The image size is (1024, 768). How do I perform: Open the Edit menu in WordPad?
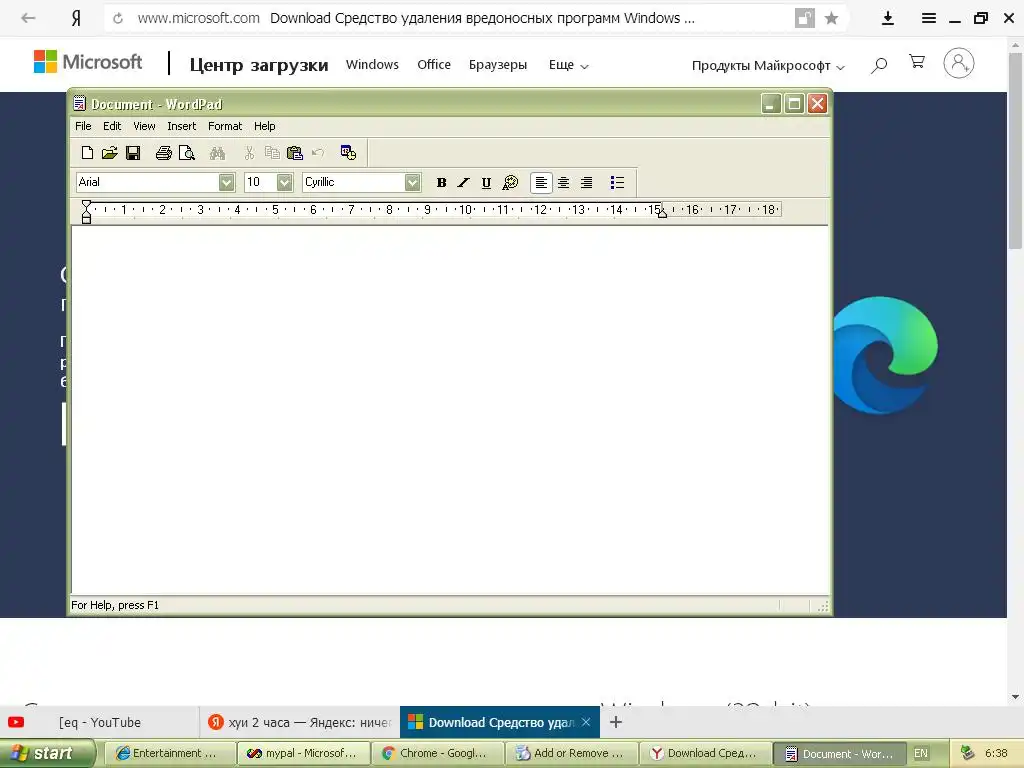(112, 126)
